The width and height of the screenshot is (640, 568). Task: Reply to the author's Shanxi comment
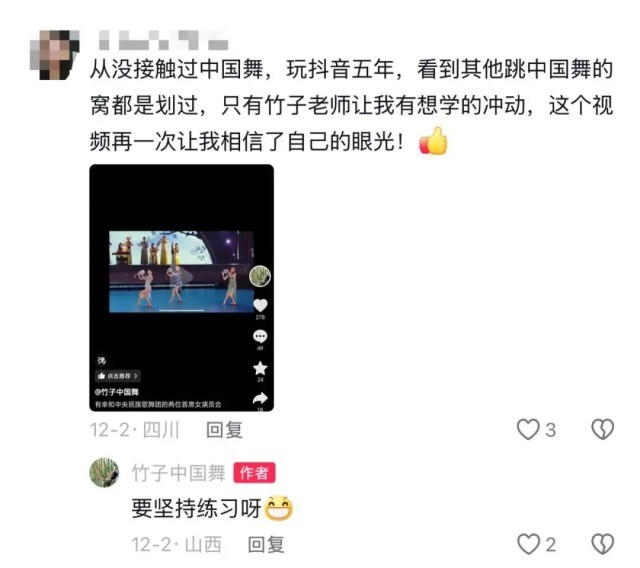point(266,545)
